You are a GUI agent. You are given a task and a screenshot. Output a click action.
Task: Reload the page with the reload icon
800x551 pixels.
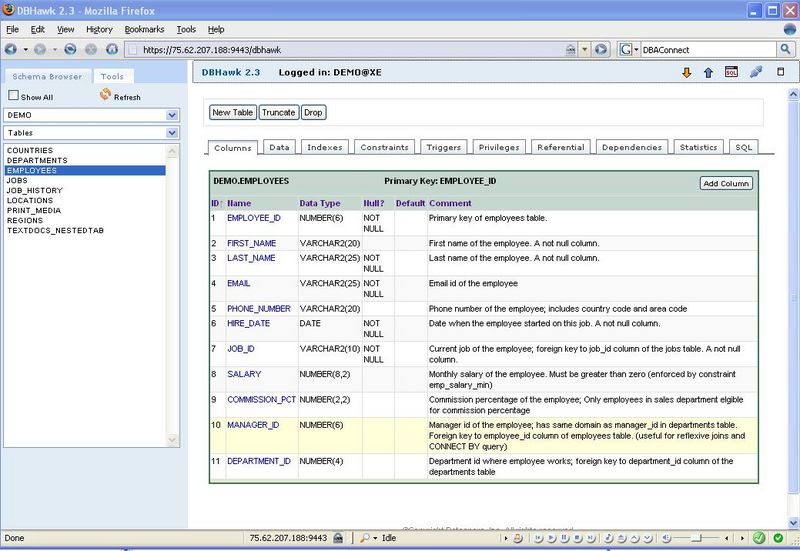[x=70, y=49]
